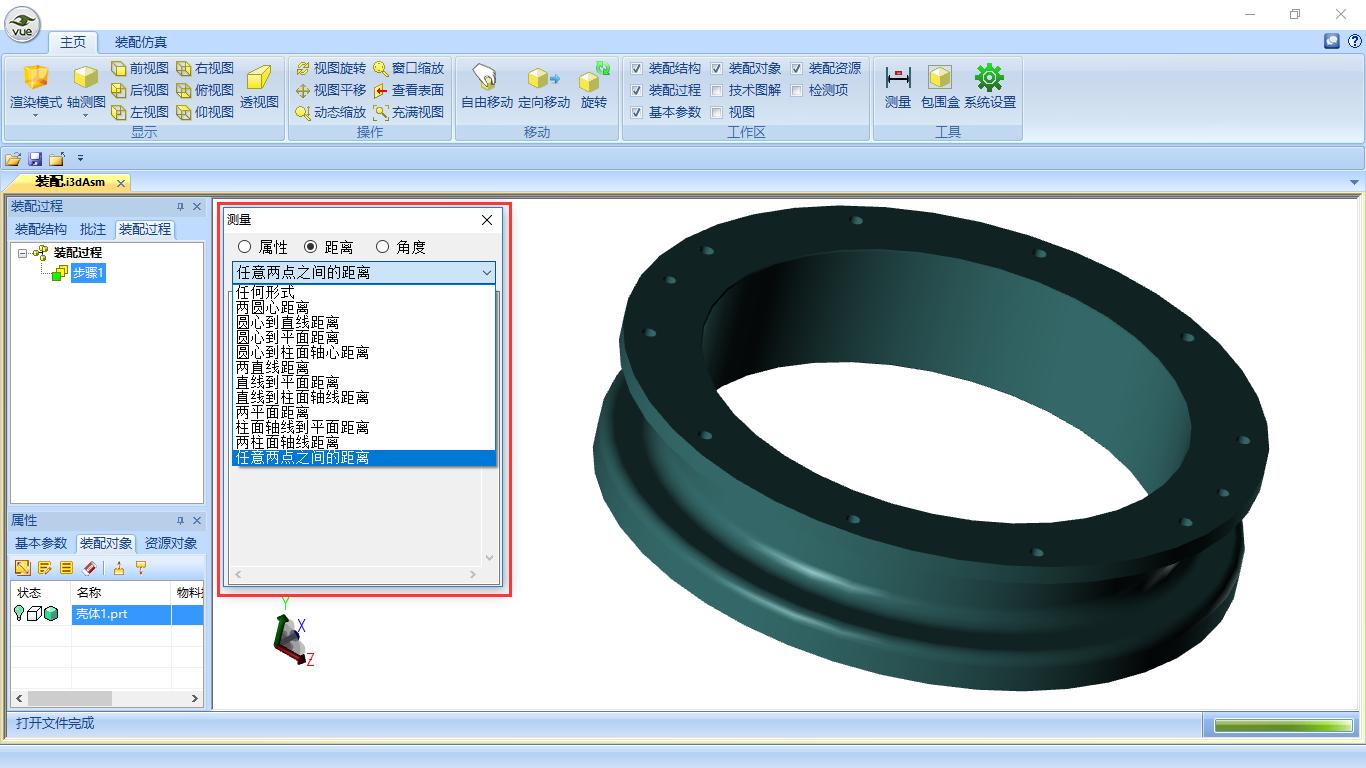The height and width of the screenshot is (768, 1366).
Task: Collapse the 装配过程 tree root node
Action: click(x=23, y=253)
